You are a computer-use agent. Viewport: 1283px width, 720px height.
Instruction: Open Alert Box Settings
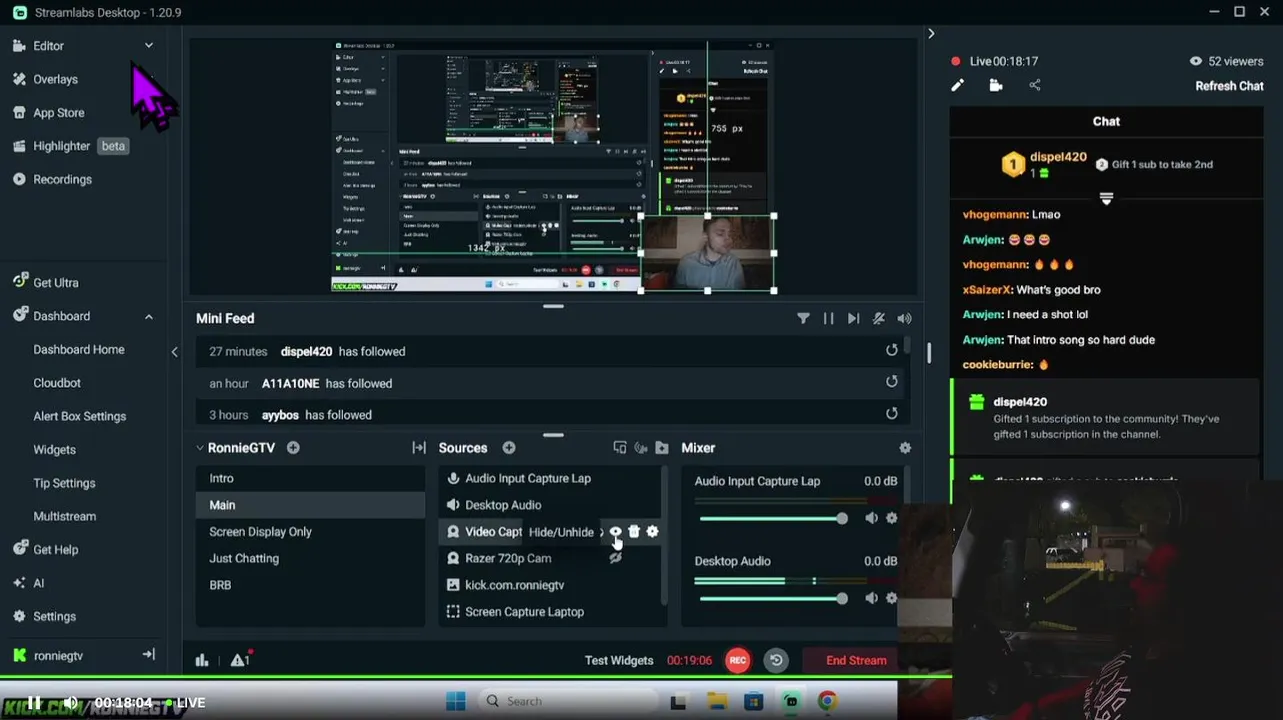coord(80,416)
